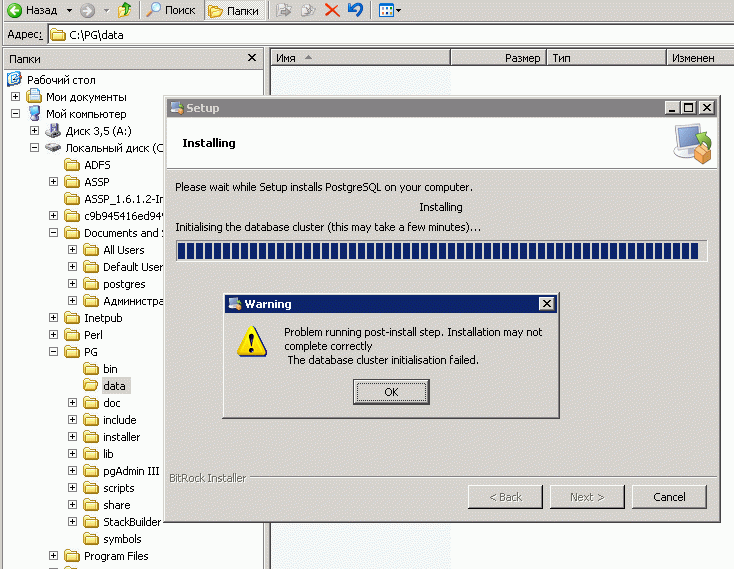Select the share folder icon

coord(91,505)
